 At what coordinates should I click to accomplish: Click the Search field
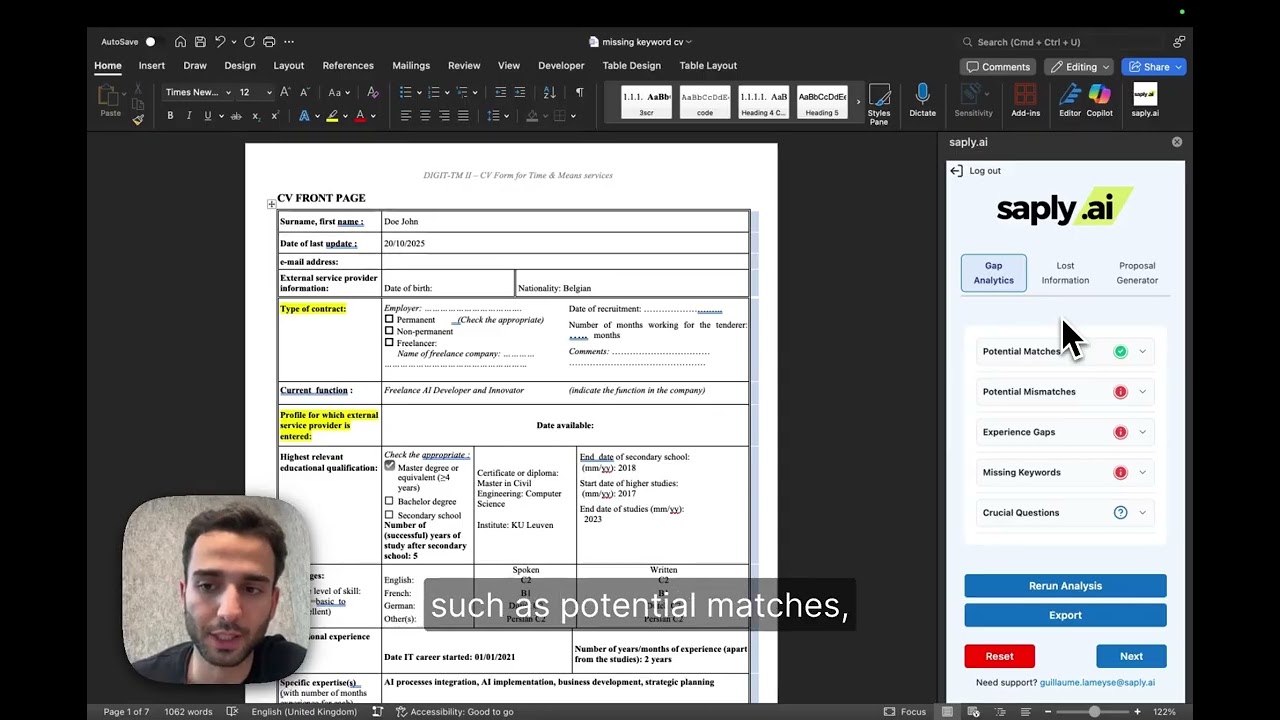tap(1060, 42)
